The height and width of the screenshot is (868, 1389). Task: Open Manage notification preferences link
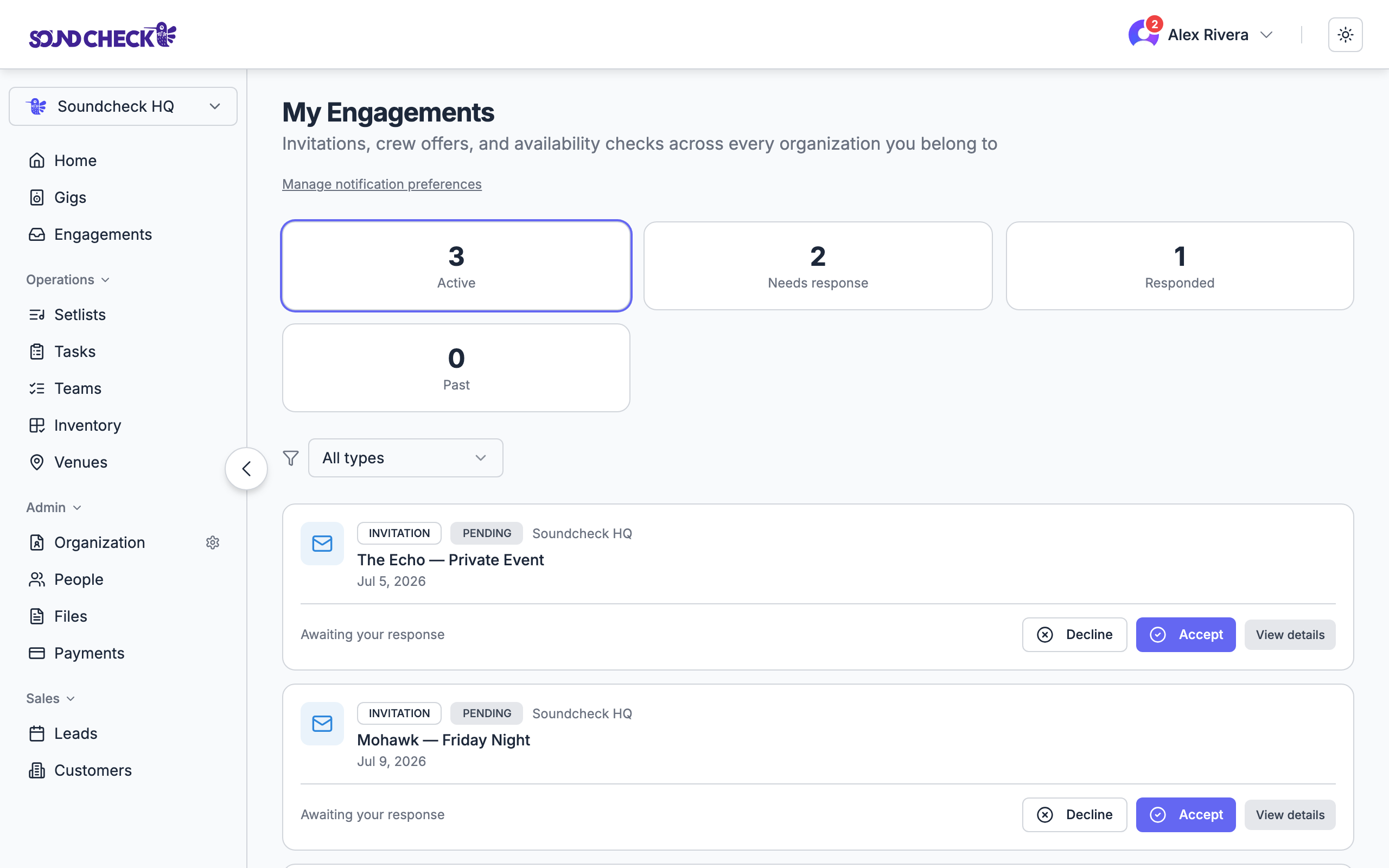pos(381,184)
